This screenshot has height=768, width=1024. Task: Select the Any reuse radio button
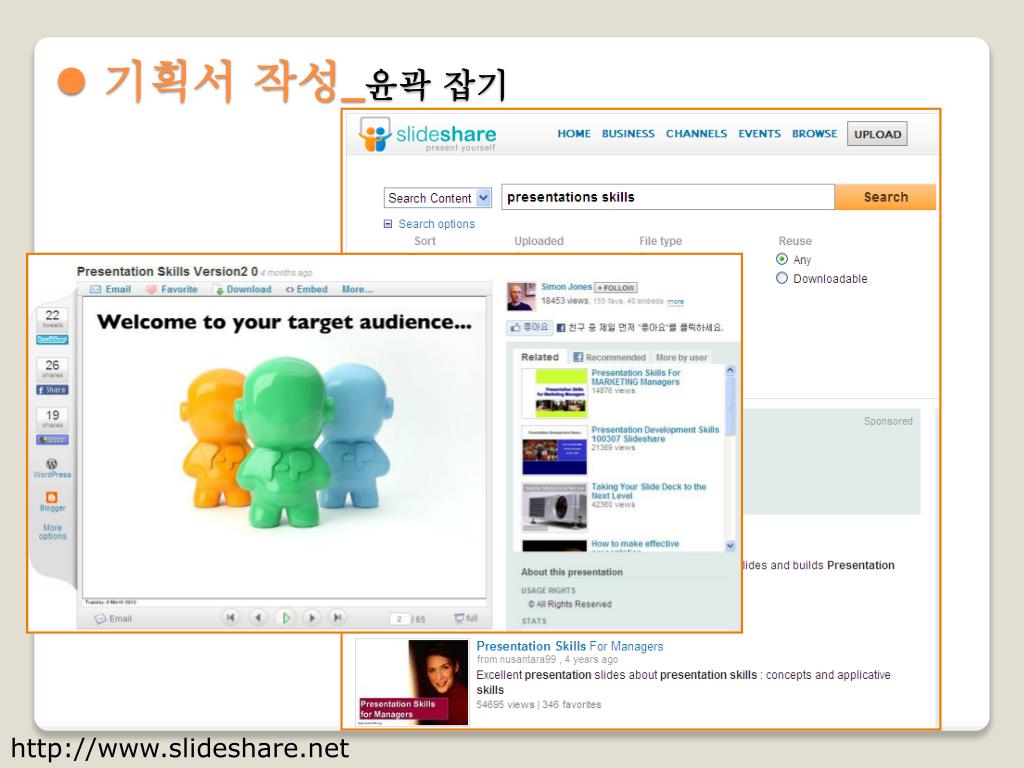click(782, 259)
